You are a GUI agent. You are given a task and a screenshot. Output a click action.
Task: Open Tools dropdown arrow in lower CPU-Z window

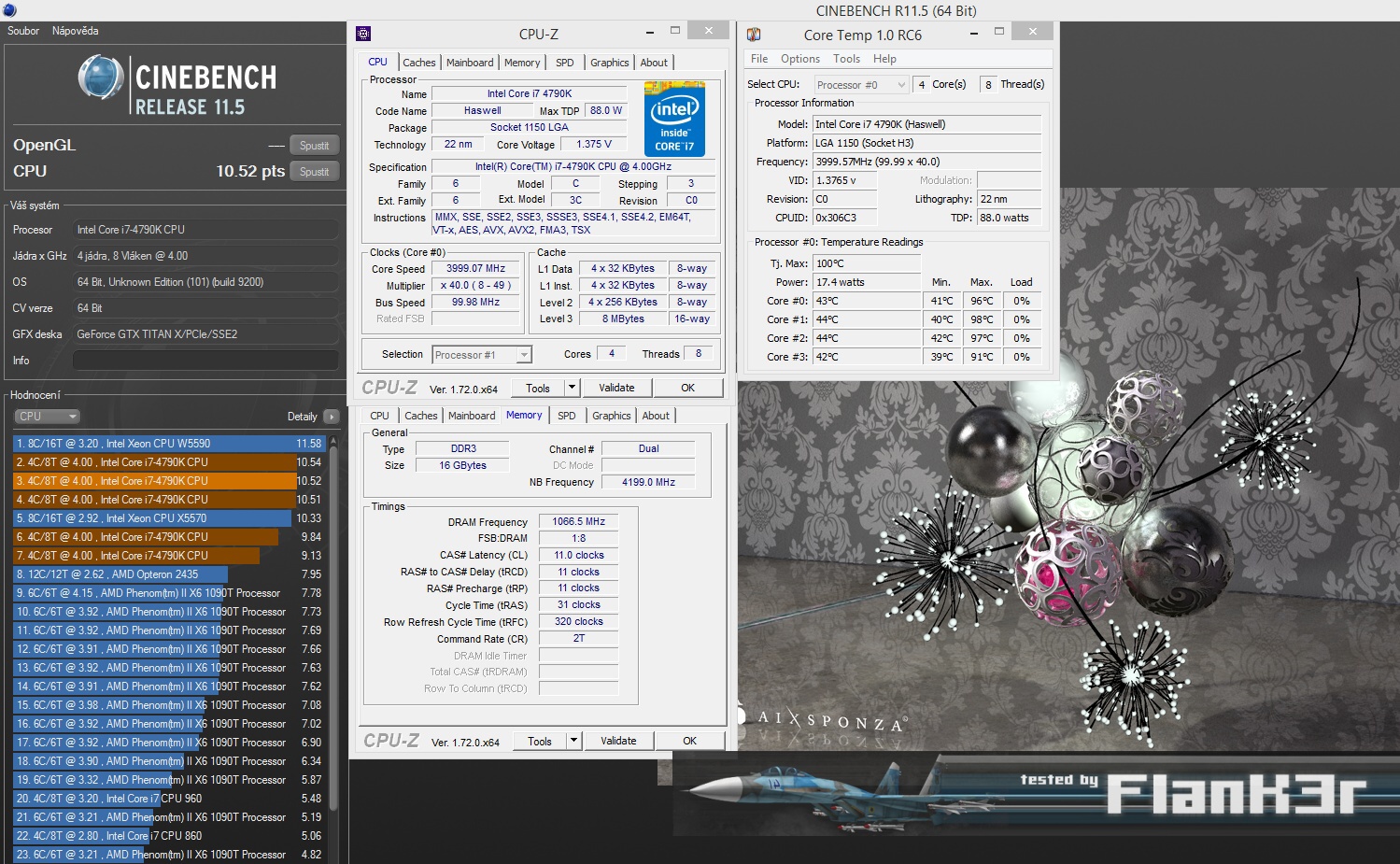(x=574, y=741)
